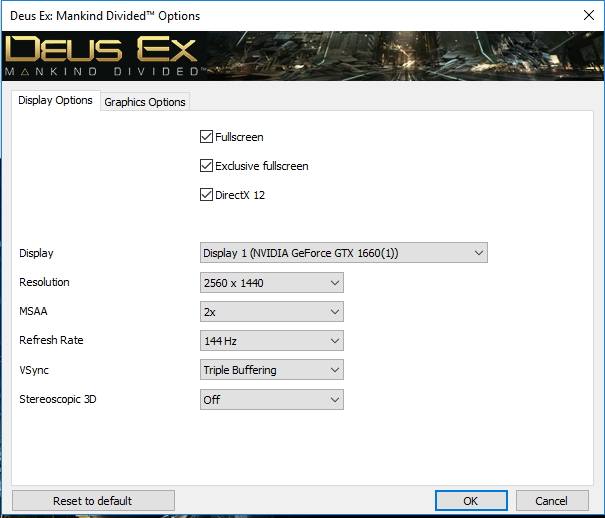Image resolution: width=605 pixels, height=518 pixels.
Task: Select the Display Options tab
Action: [x=56, y=101]
